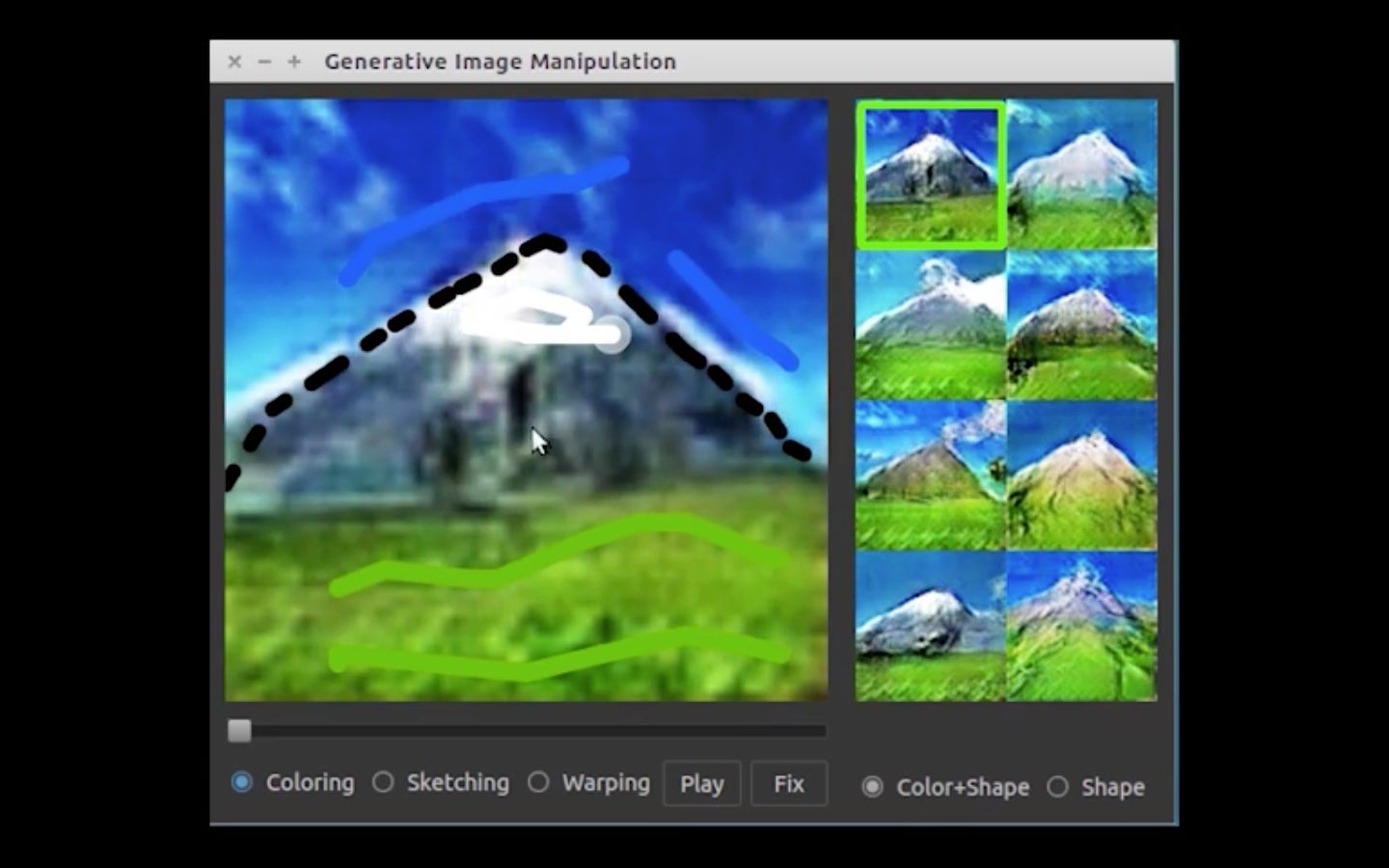Choose the second-row right mountain thumbnail
Screen dimensions: 1389x868
click(x=1081, y=326)
